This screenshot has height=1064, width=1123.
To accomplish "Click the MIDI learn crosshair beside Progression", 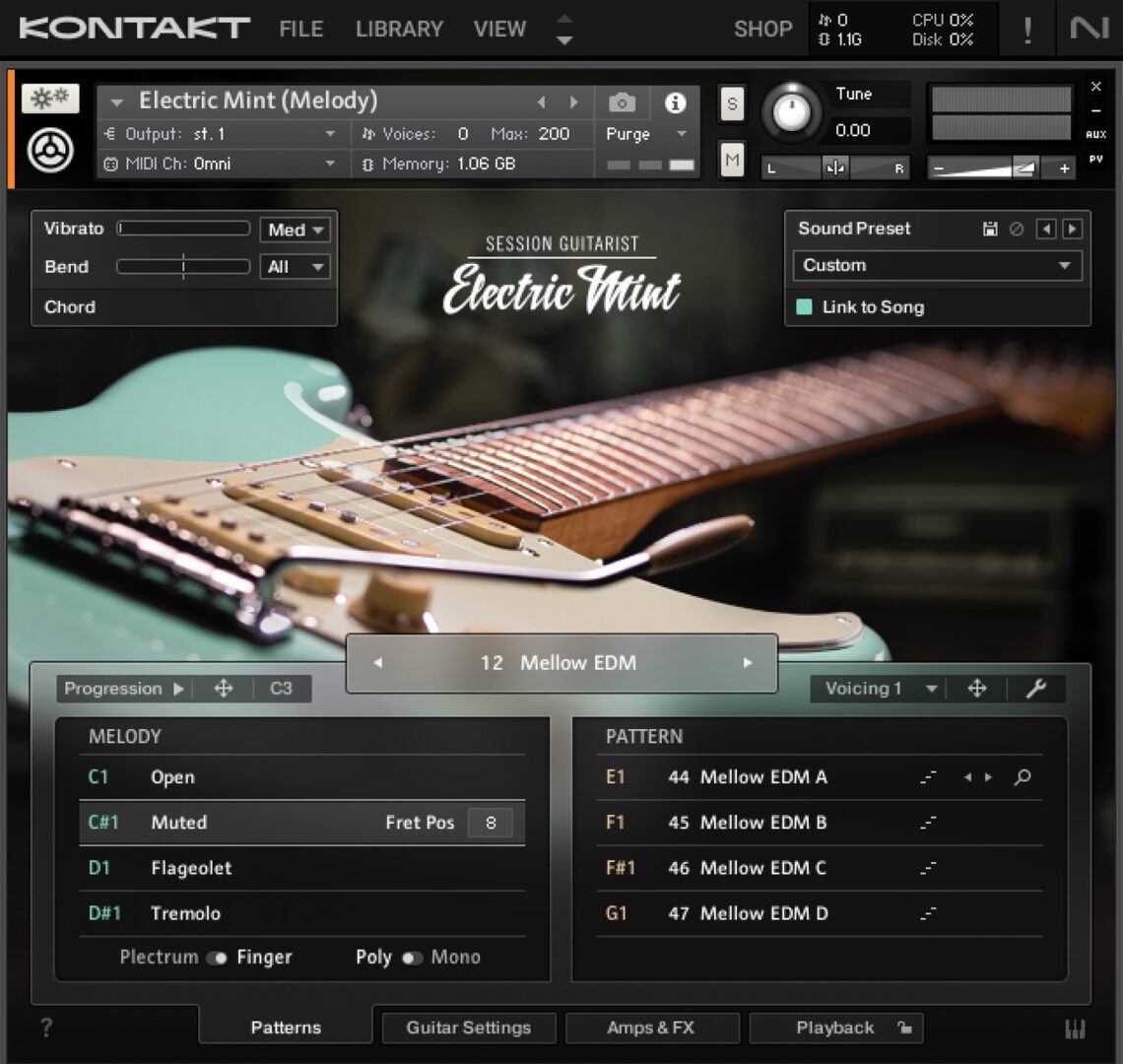I will click(223, 689).
